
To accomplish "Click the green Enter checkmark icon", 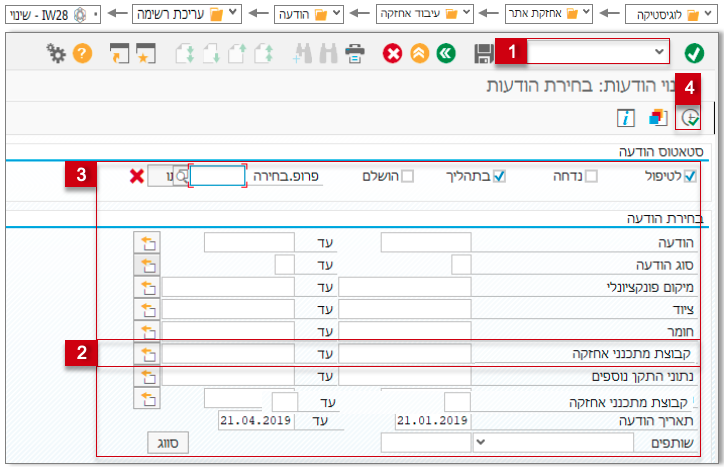I will [x=694, y=53].
